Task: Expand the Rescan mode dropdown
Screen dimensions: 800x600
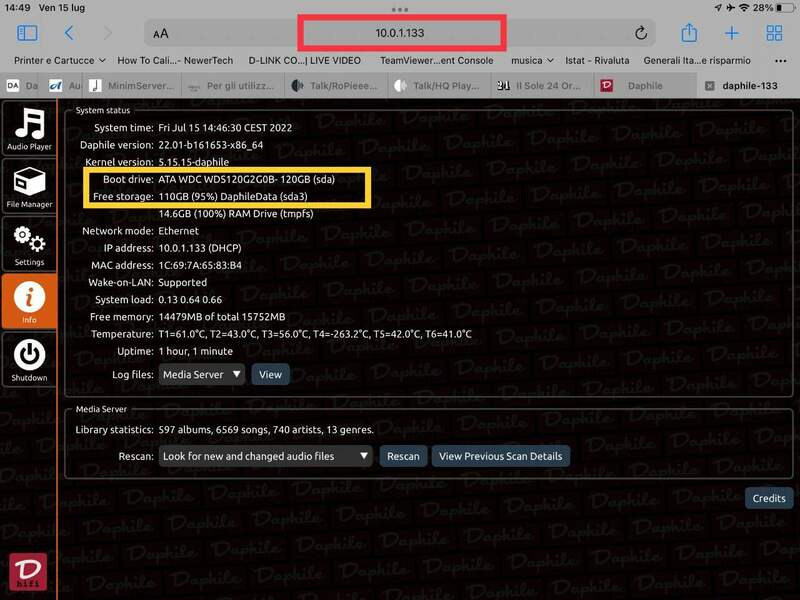Action: coord(265,456)
